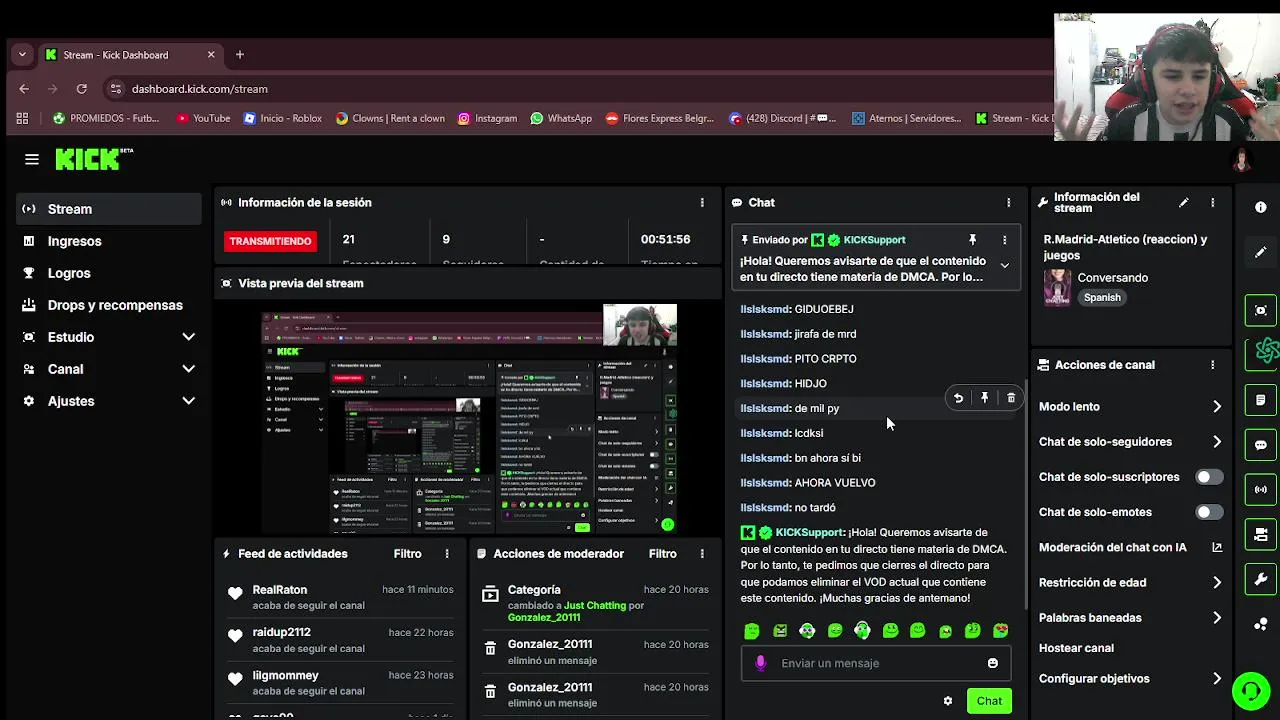This screenshot has width=1280, height=720.
Task: Open the WhatsApp bookmark
Action: [561, 118]
